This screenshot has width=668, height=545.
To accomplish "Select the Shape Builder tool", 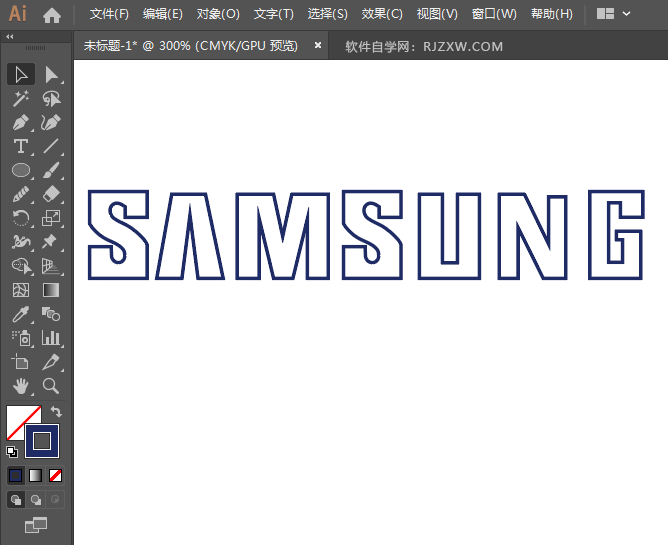I will [x=21, y=266].
